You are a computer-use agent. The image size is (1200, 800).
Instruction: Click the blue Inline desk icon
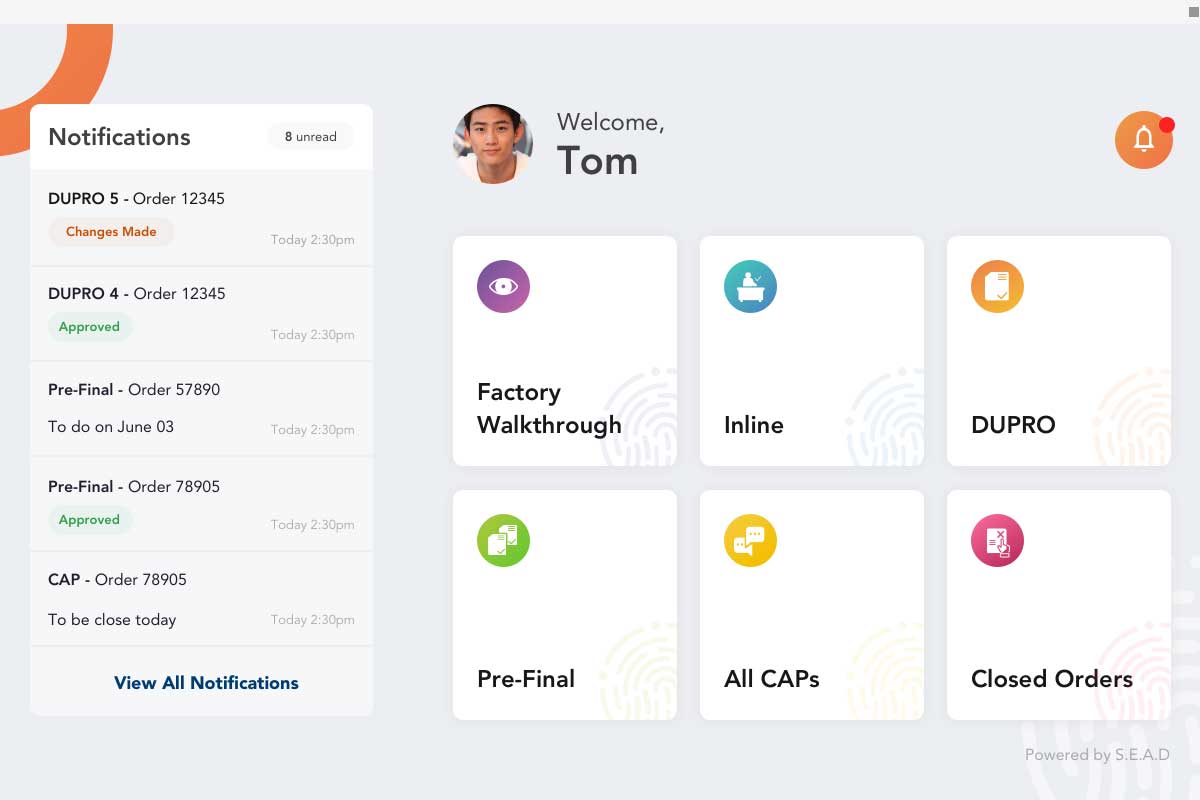pos(750,287)
